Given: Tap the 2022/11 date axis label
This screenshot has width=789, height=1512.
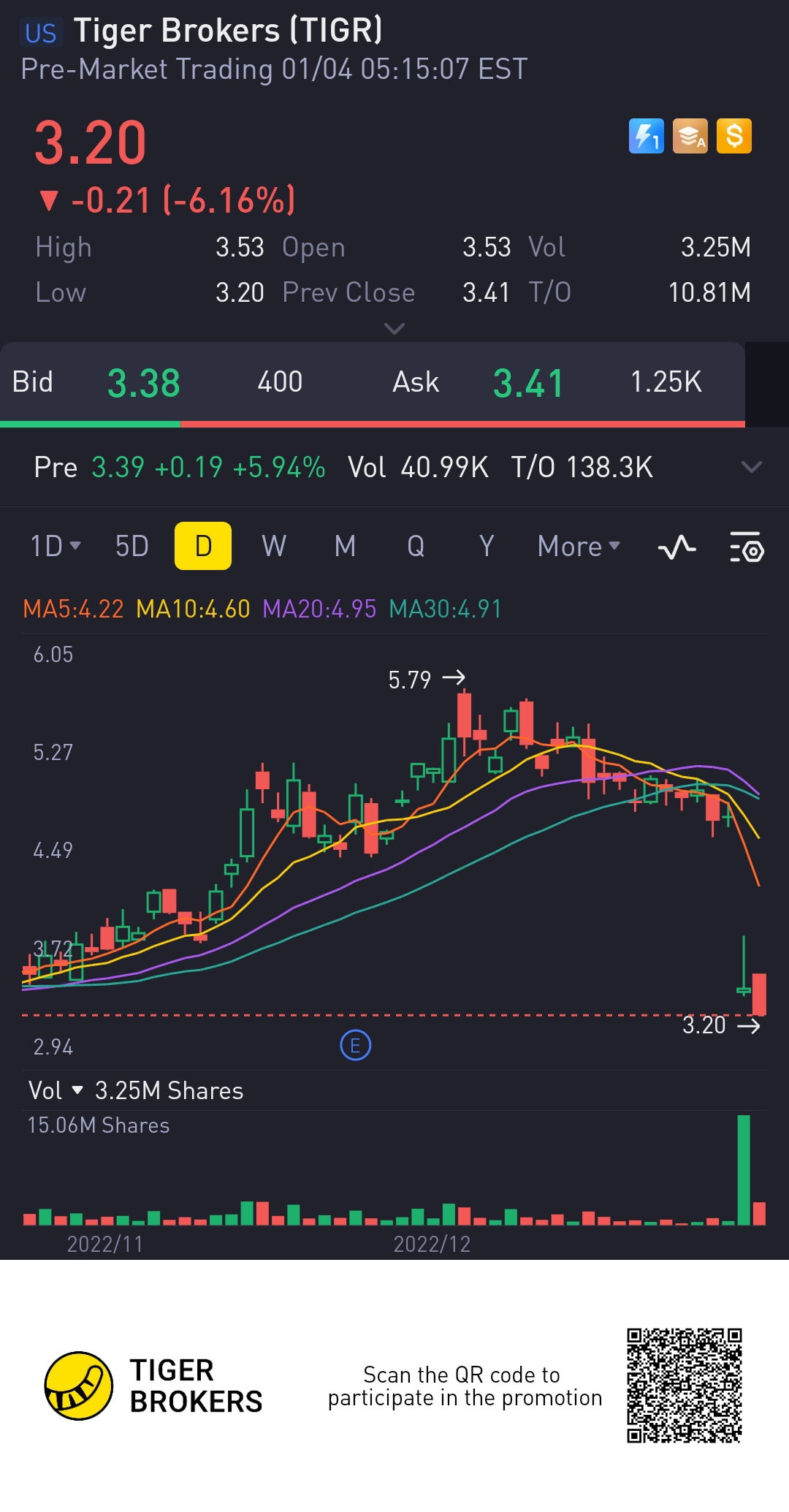Looking at the screenshot, I should point(105,1244).
